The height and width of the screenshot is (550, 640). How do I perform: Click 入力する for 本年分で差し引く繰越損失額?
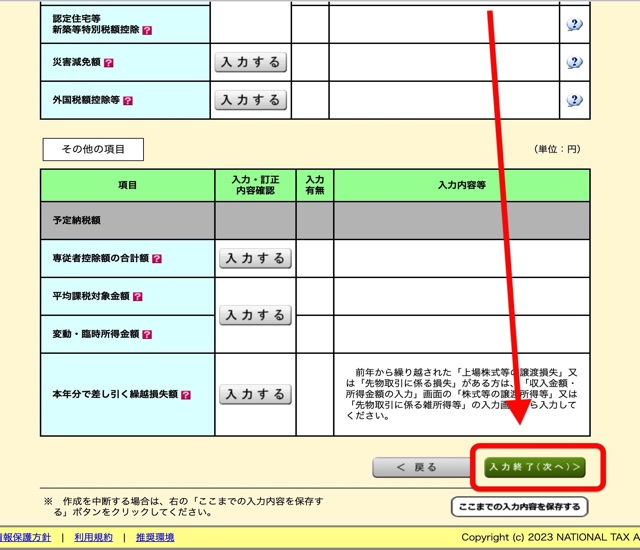tap(255, 394)
